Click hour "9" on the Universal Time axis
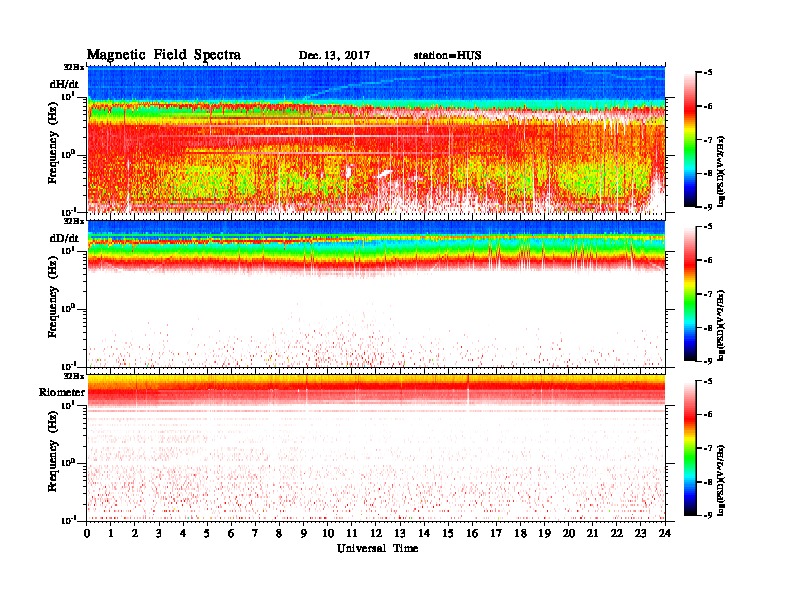 (304, 533)
